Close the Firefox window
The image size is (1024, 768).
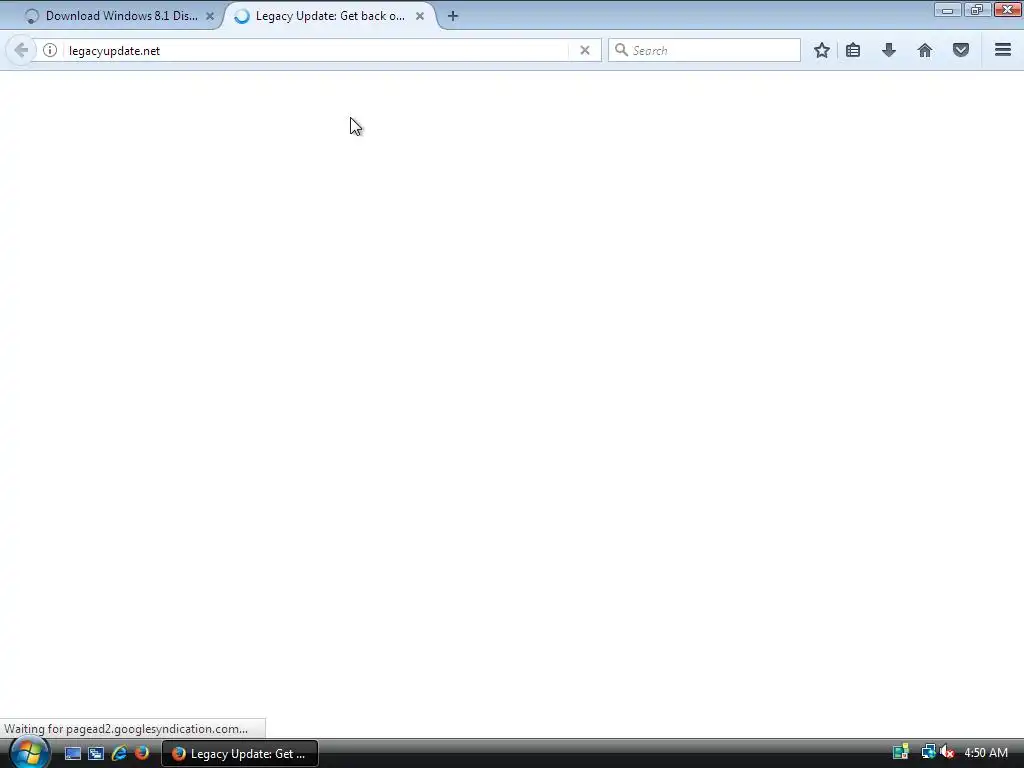click(x=1008, y=10)
